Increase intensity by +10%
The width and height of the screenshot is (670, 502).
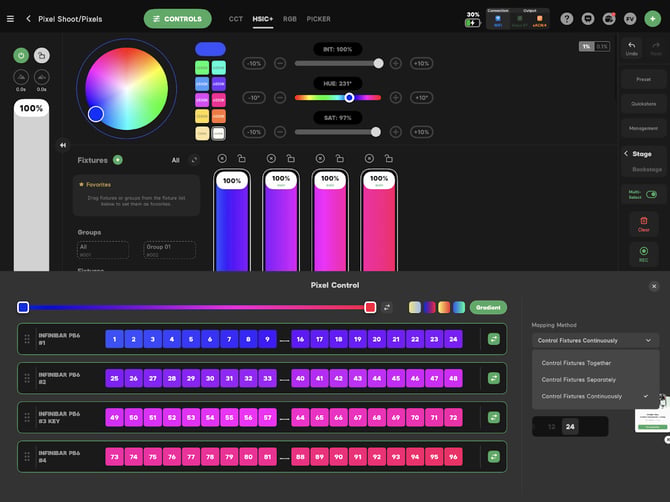(x=421, y=63)
